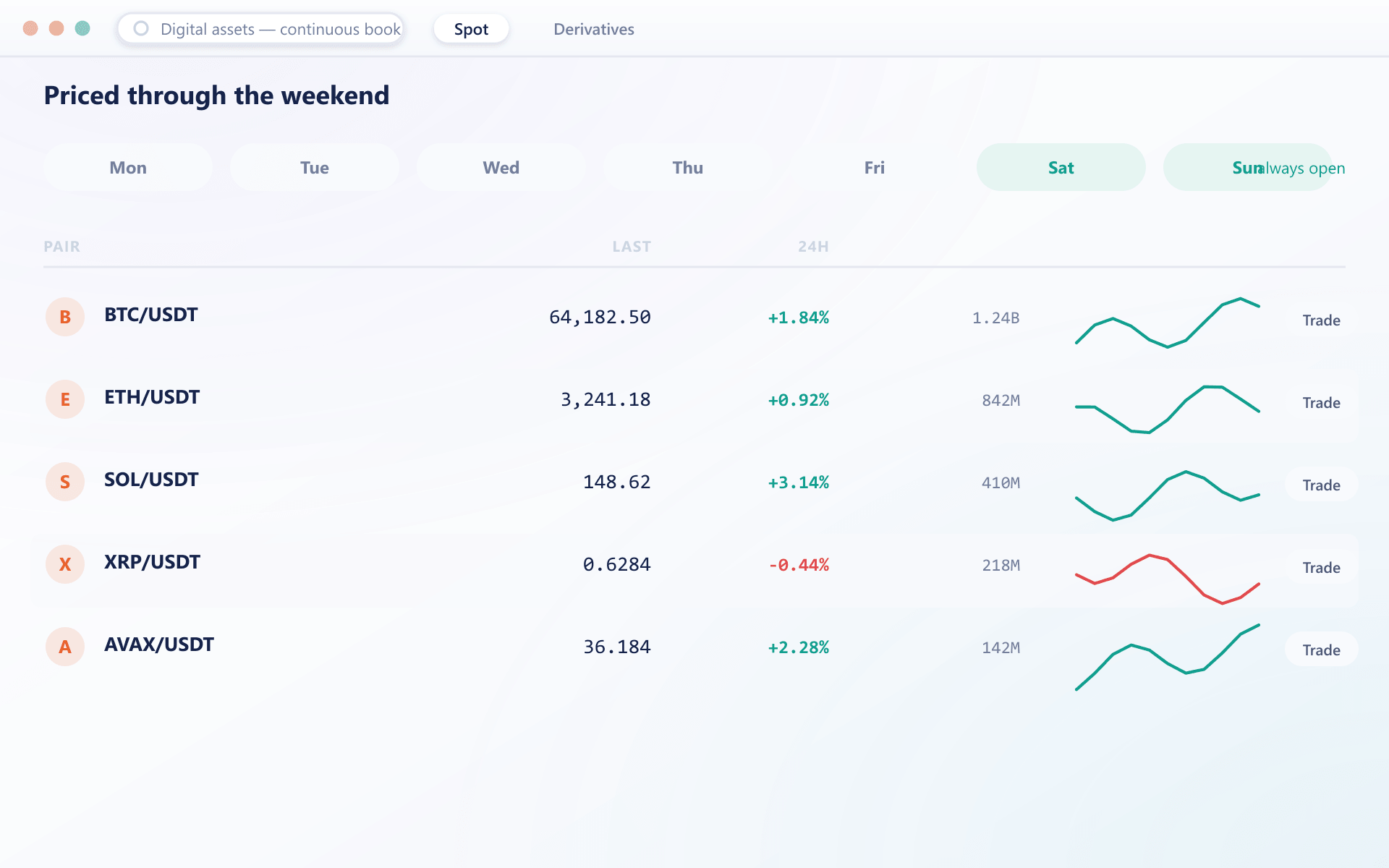Click the AVAX coin icon
Image resolution: width=1389 pixels, height=868 pixels.
coord(65,647)
